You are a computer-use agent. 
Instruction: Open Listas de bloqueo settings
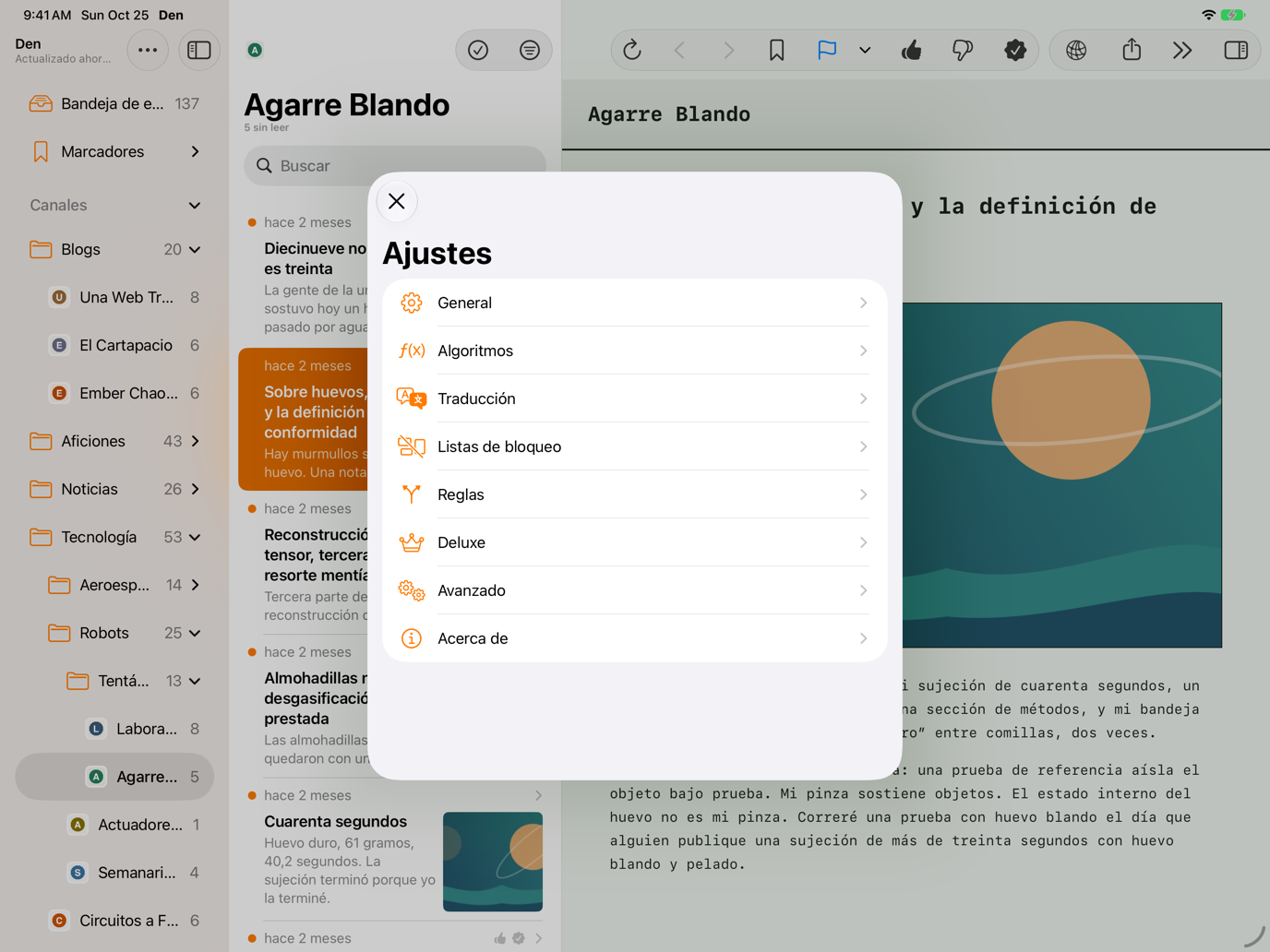[x=635, y=446]
